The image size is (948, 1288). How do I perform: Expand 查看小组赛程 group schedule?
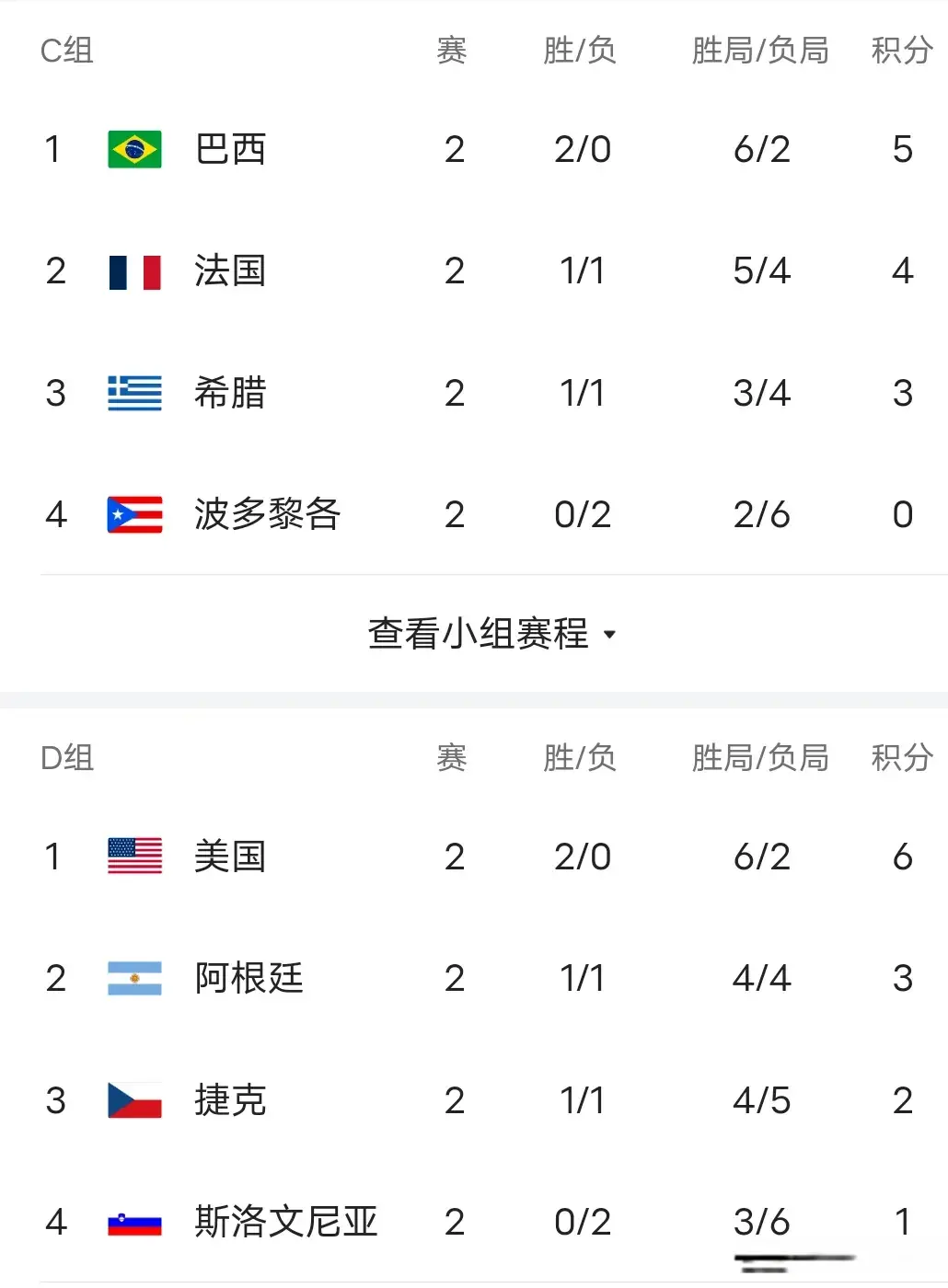click(x=479, y=634)
